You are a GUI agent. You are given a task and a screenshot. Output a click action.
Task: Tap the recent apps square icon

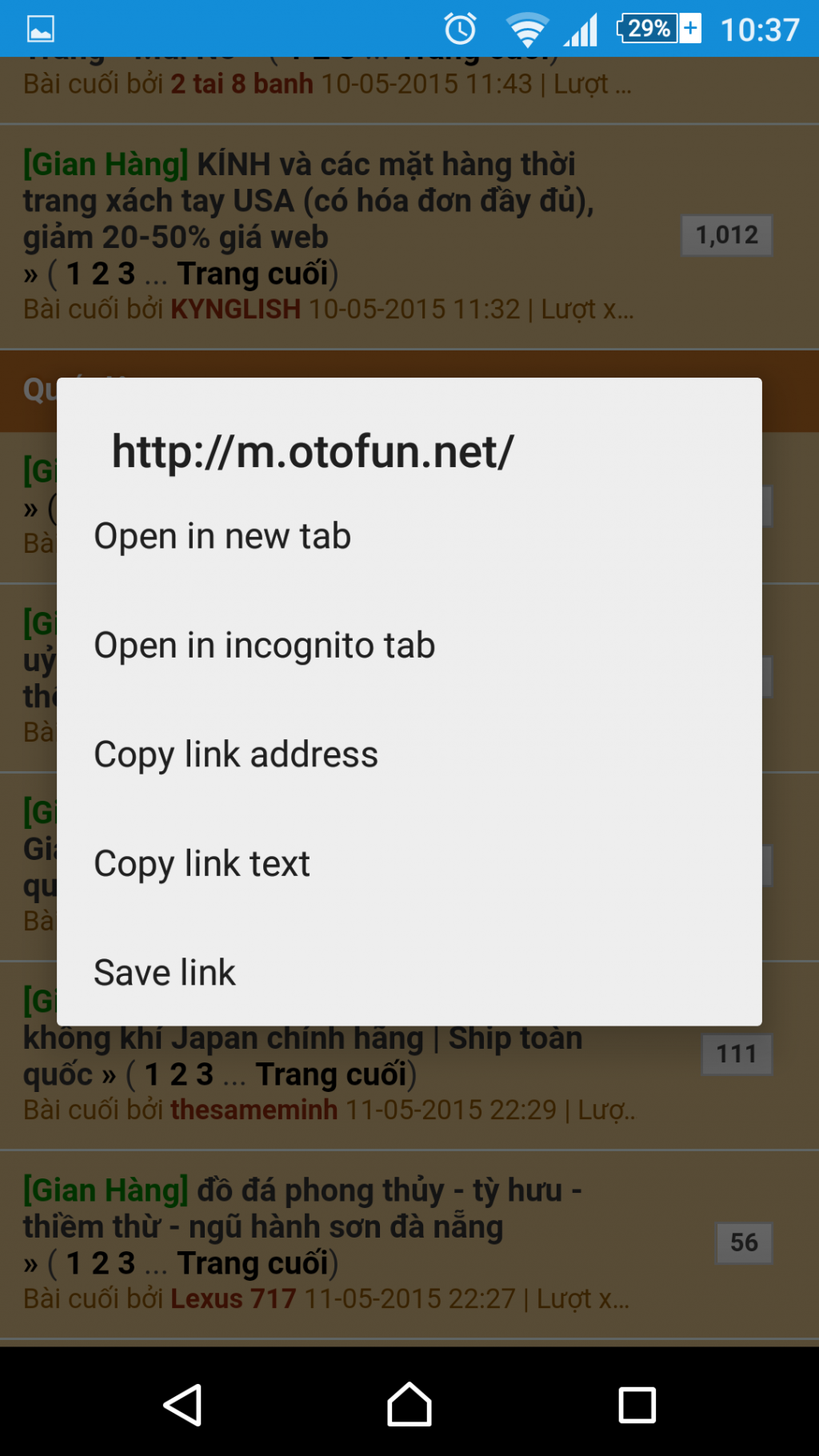[x=637, y=1405]
